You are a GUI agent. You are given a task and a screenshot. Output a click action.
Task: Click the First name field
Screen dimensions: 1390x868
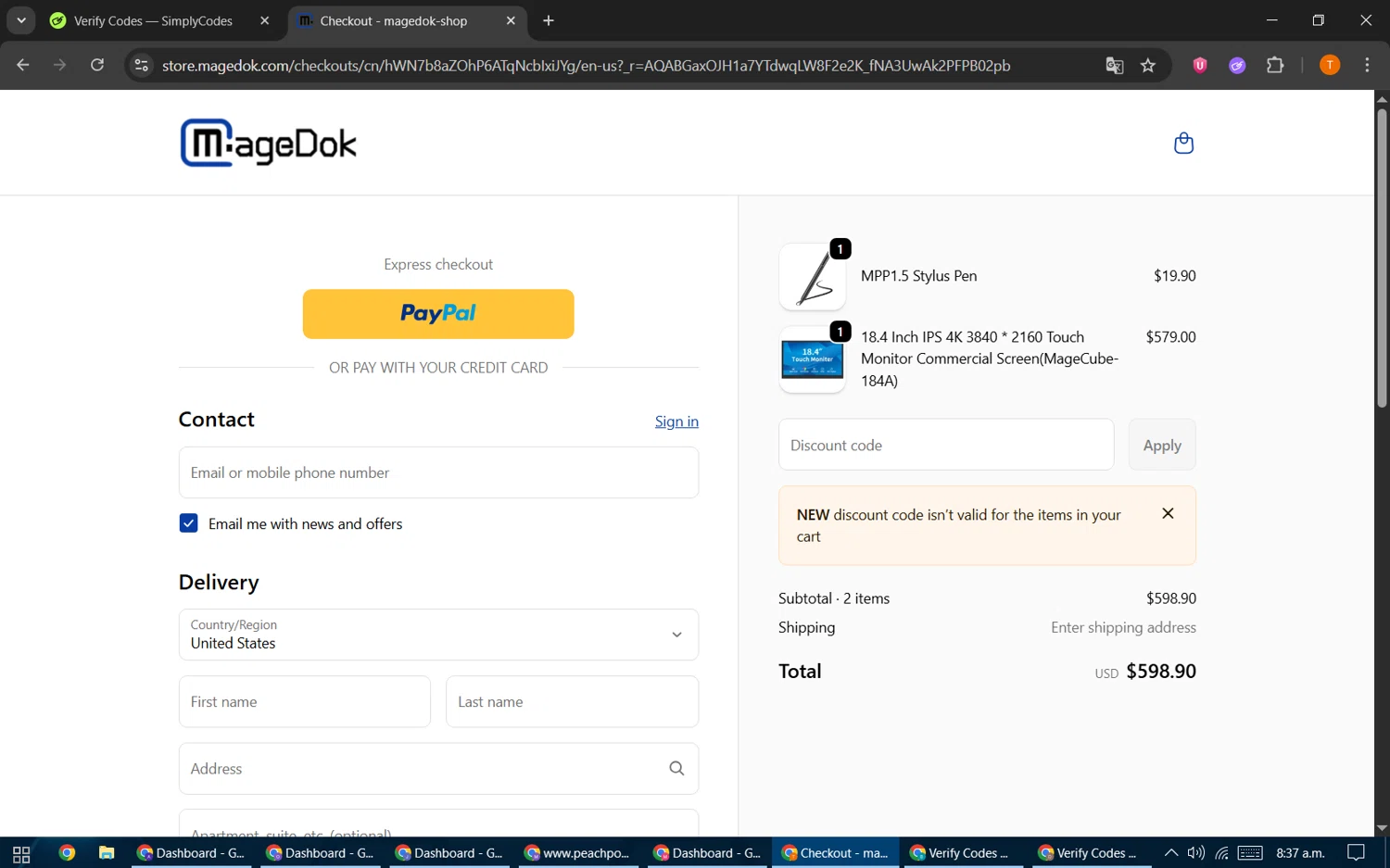pos(305,701)
